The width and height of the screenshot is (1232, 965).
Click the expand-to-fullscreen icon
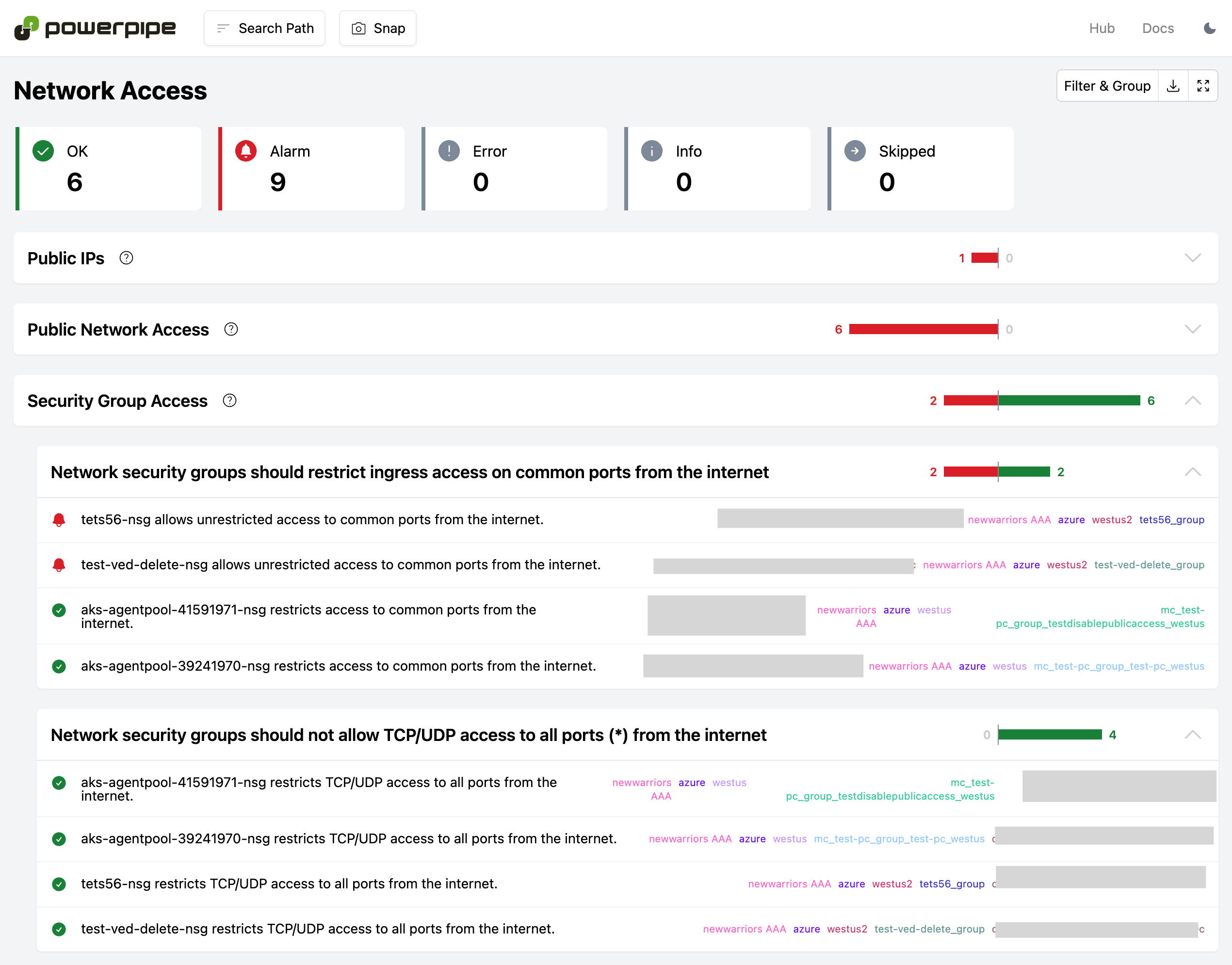click(1202, 86)
